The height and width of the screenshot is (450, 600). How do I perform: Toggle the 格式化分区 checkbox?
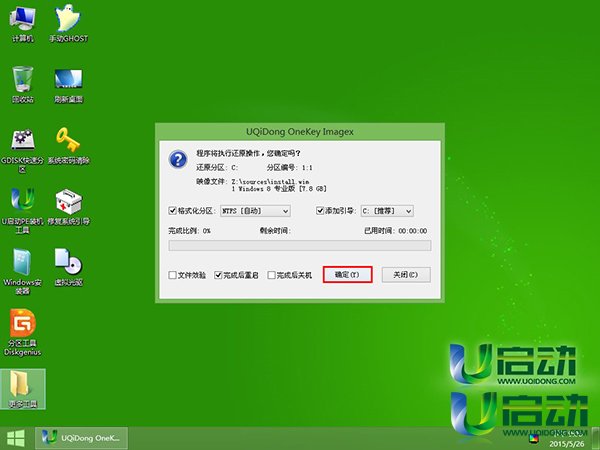click(172, 210)
